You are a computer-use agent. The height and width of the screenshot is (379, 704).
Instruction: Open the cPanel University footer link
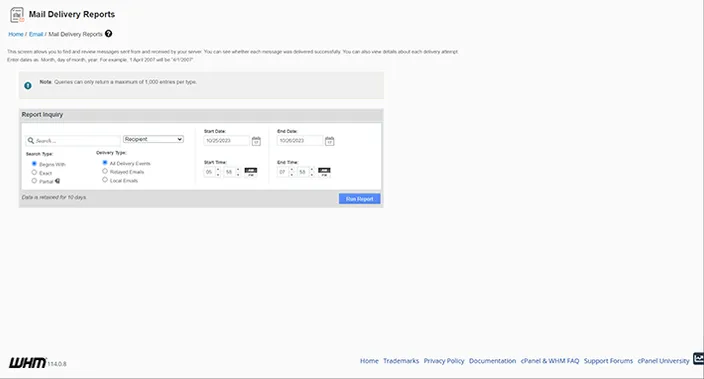click(x=664, y=361)
